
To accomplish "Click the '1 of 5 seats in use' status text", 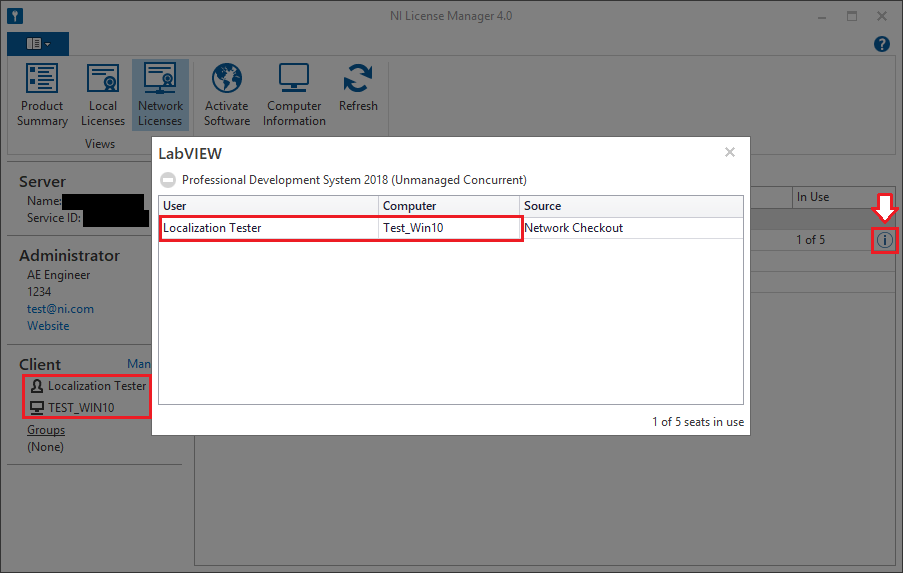I will tap(698, 422).
